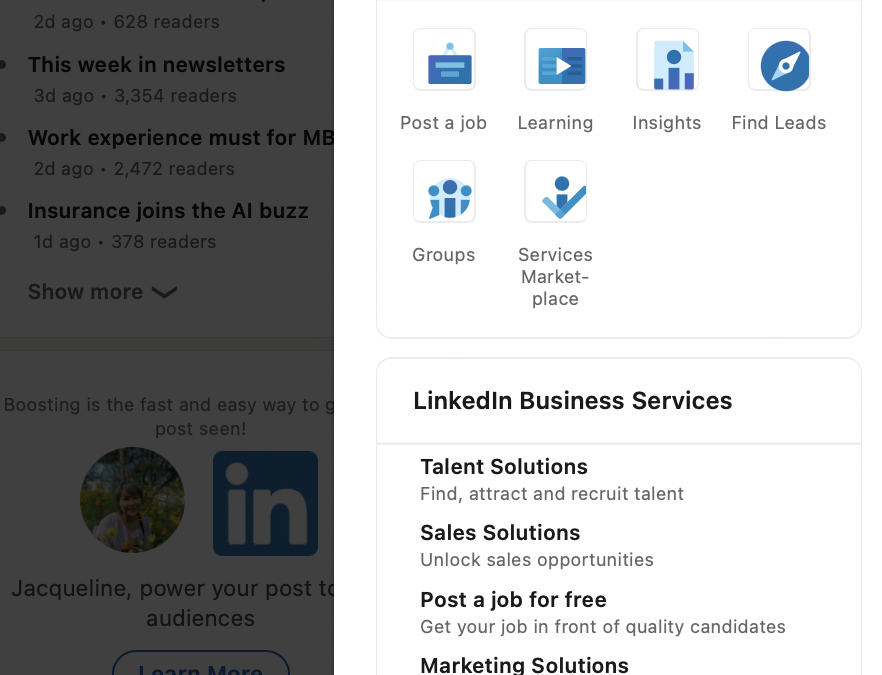
Task: Click the Post a job icon
Action: [x=444, y=60]
